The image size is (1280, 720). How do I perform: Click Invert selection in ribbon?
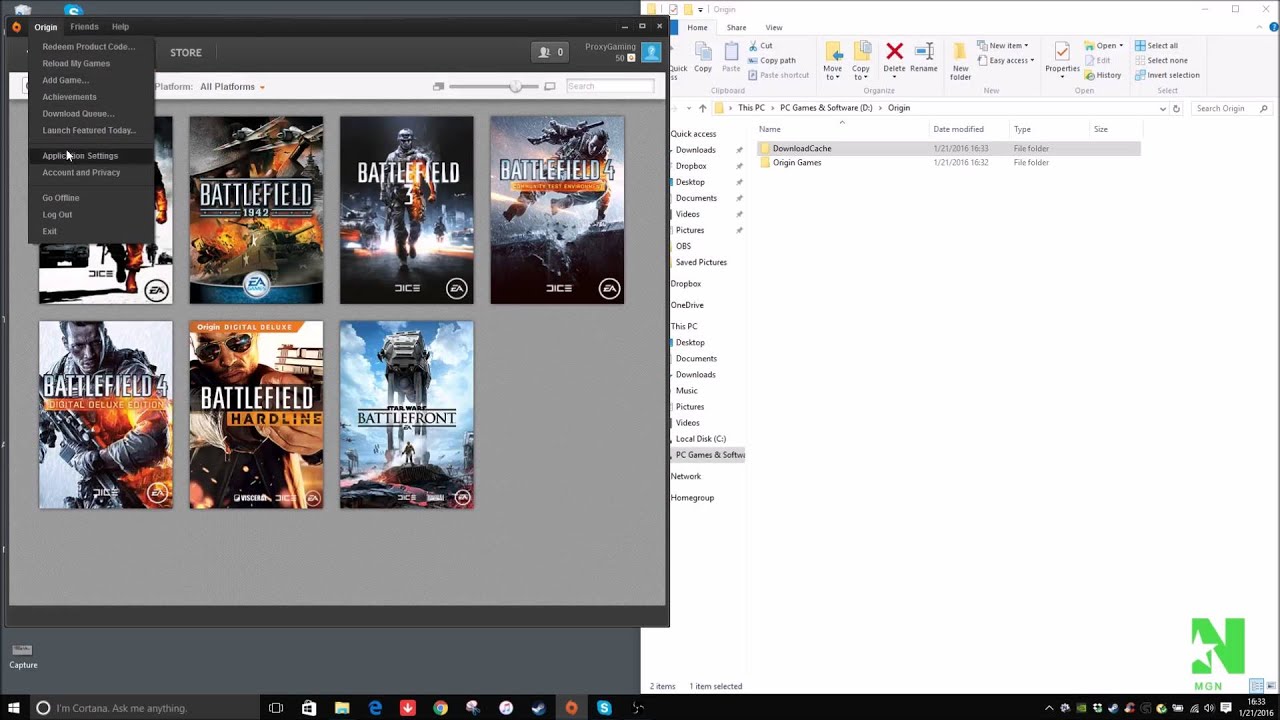(1167, 75)
